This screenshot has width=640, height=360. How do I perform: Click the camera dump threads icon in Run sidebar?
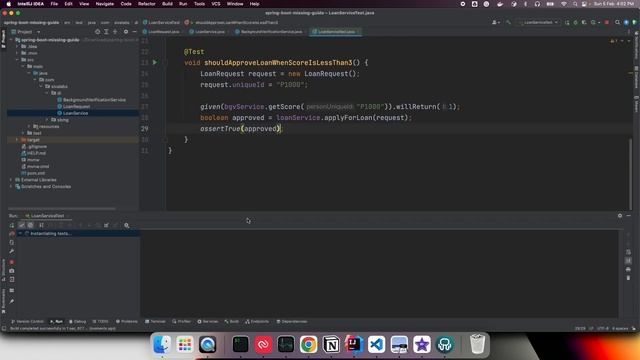(12, 271)
